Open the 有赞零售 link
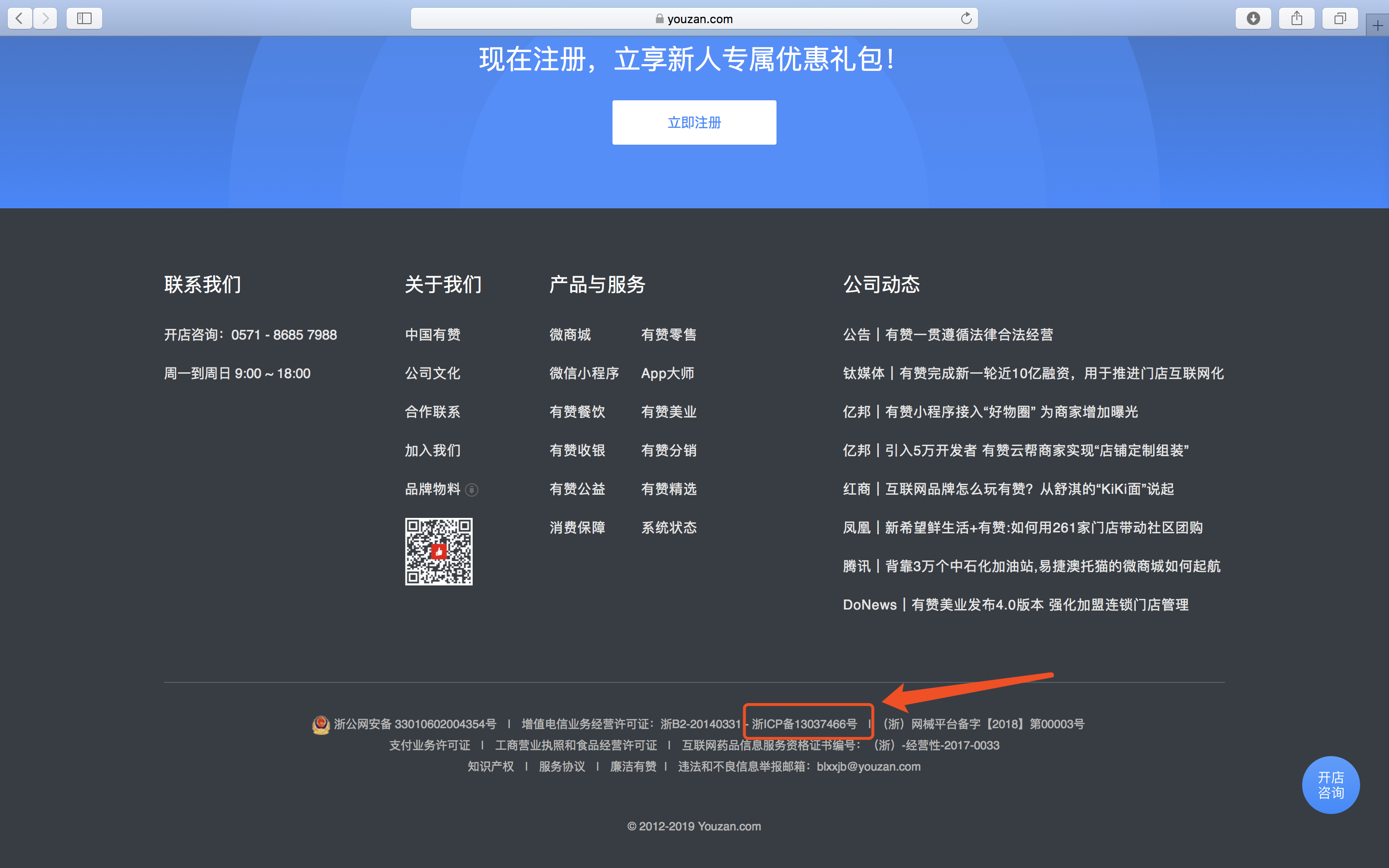Screen dimensions: 1389x868 (x=668, y=335)
